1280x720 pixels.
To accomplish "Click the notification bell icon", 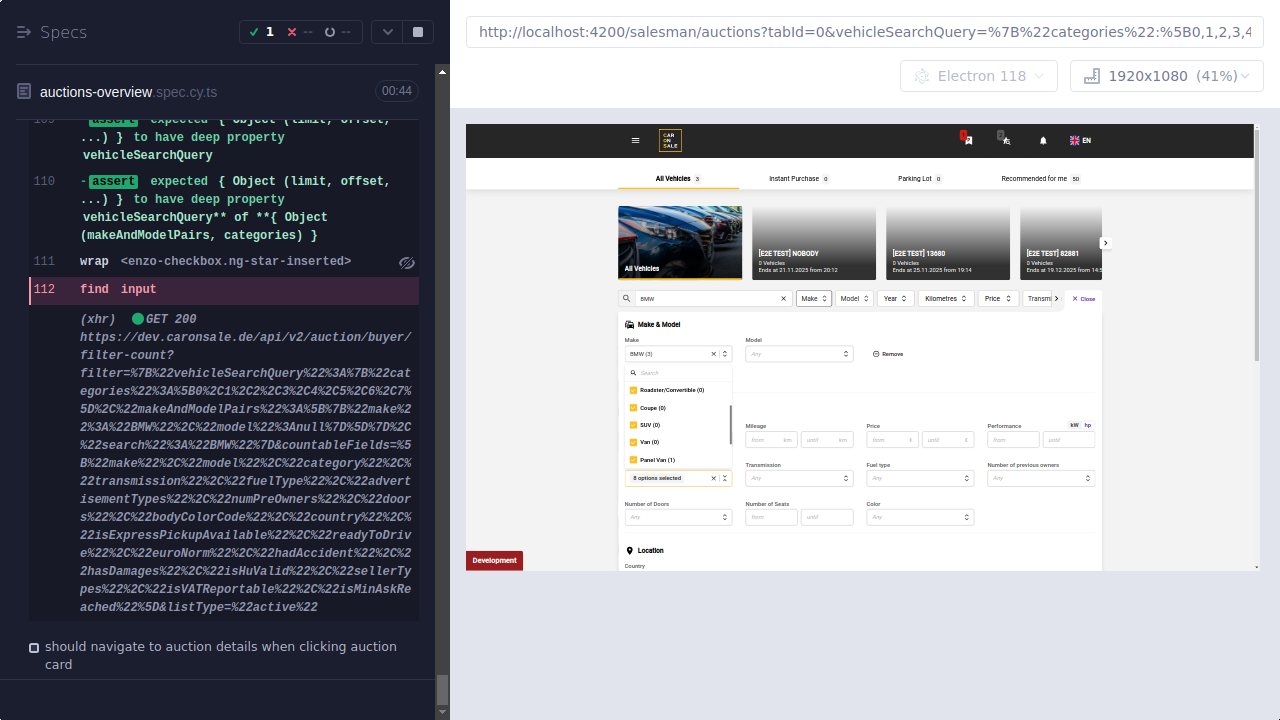I will pos(1042,141).
